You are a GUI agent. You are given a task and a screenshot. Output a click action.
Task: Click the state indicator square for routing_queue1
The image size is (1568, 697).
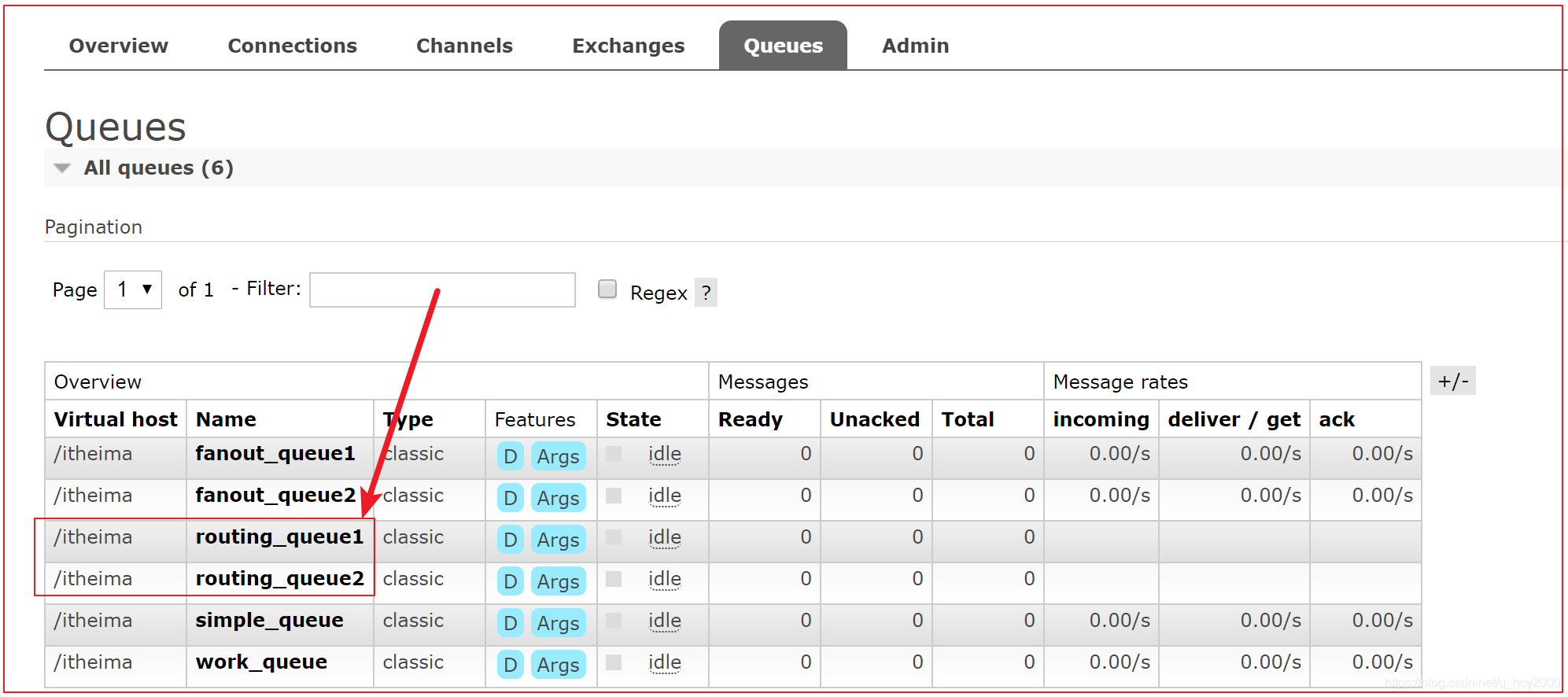[x=614, y=537]
